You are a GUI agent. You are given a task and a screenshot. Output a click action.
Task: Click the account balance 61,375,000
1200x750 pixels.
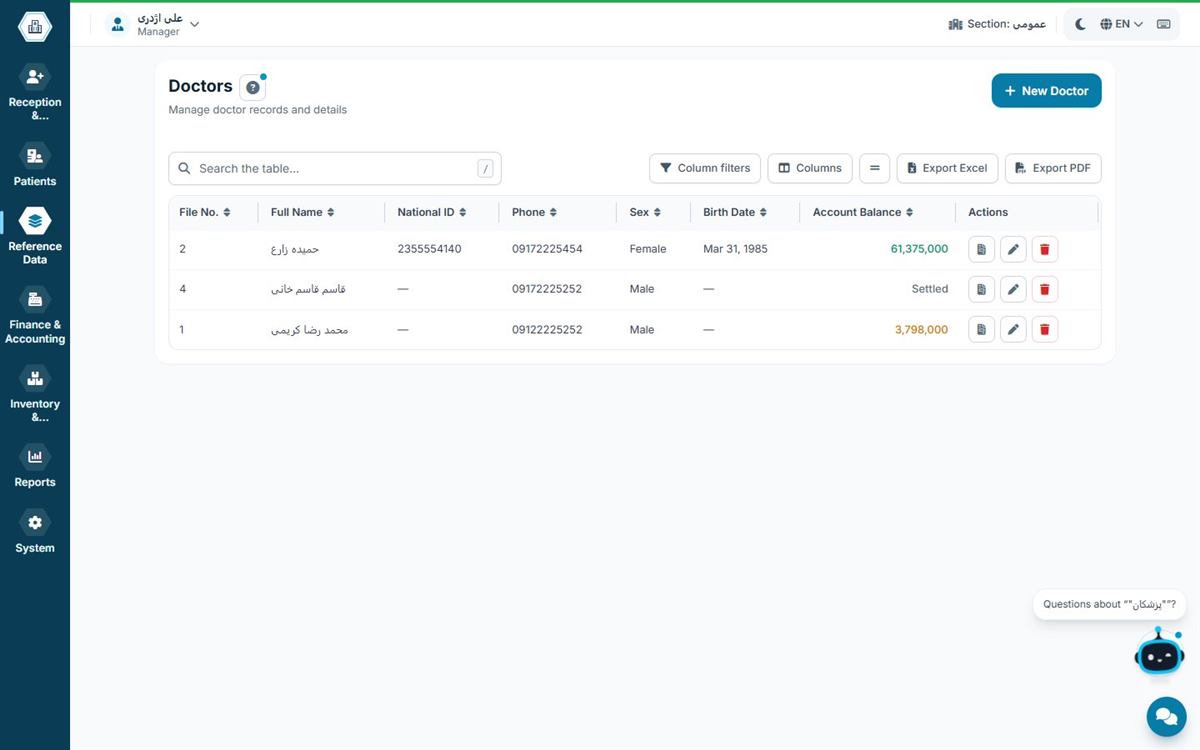[919, 249]
